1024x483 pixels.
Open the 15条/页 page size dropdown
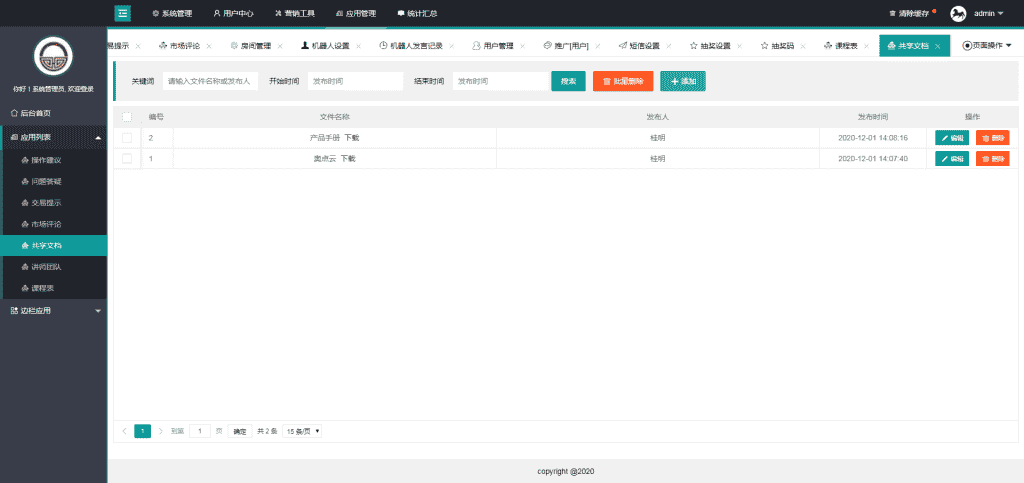pyautogui.click(x=302, y=431)
